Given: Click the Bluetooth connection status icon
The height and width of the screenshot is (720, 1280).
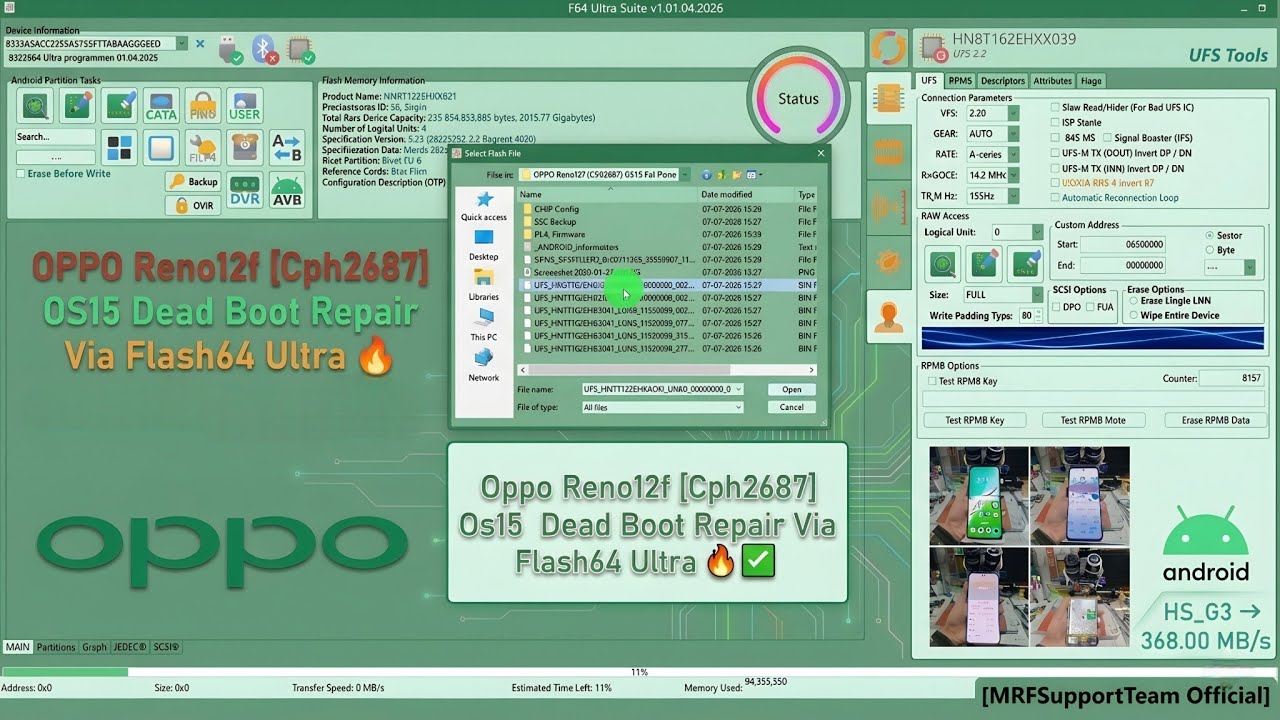Looking at the screenshot, I should click(264, 48).
